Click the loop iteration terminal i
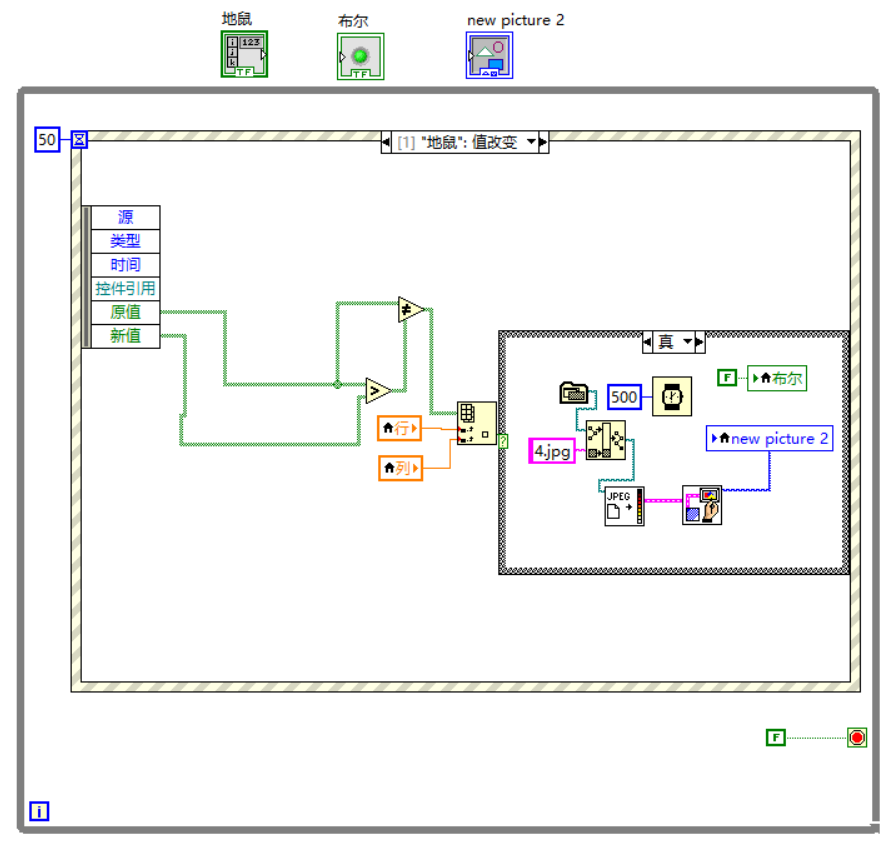 (x=39, y=811)
